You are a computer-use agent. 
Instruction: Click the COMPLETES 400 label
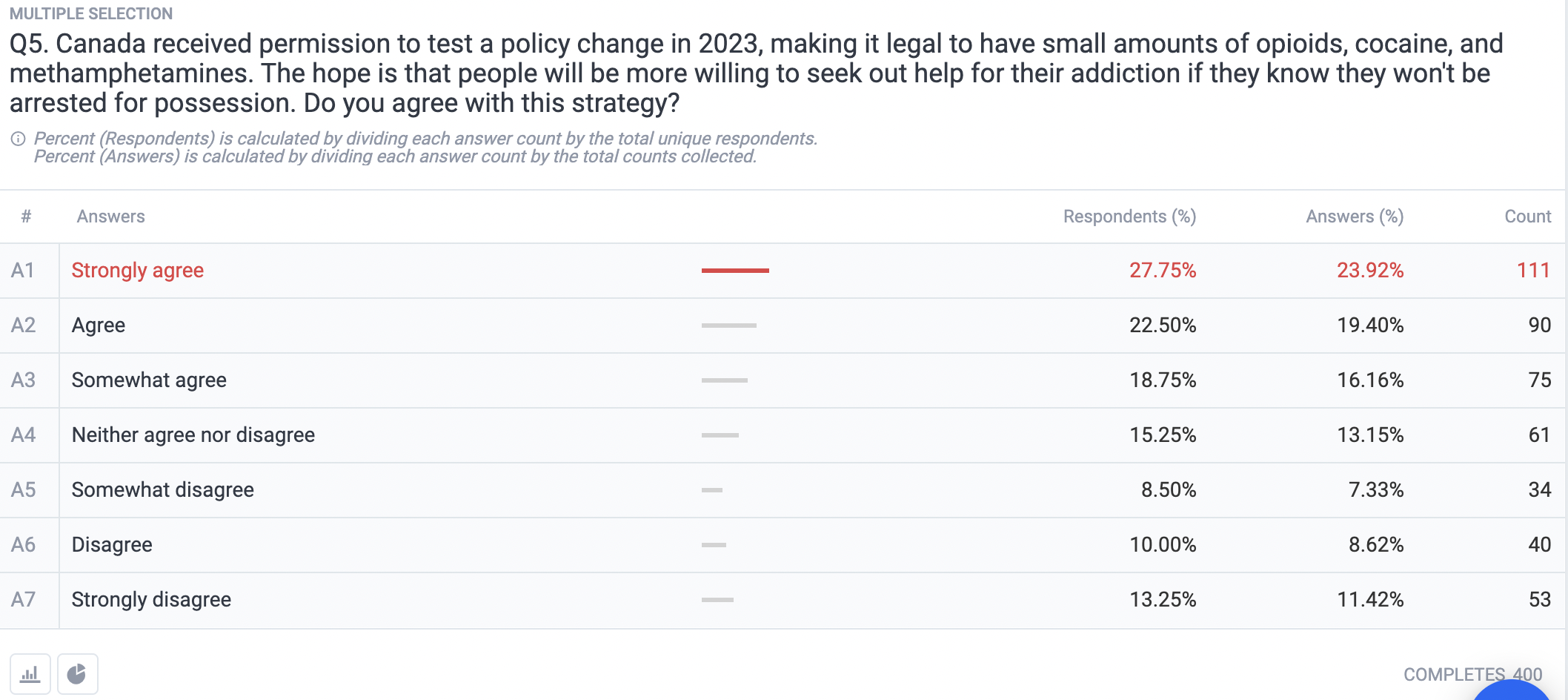(1472, 675)
